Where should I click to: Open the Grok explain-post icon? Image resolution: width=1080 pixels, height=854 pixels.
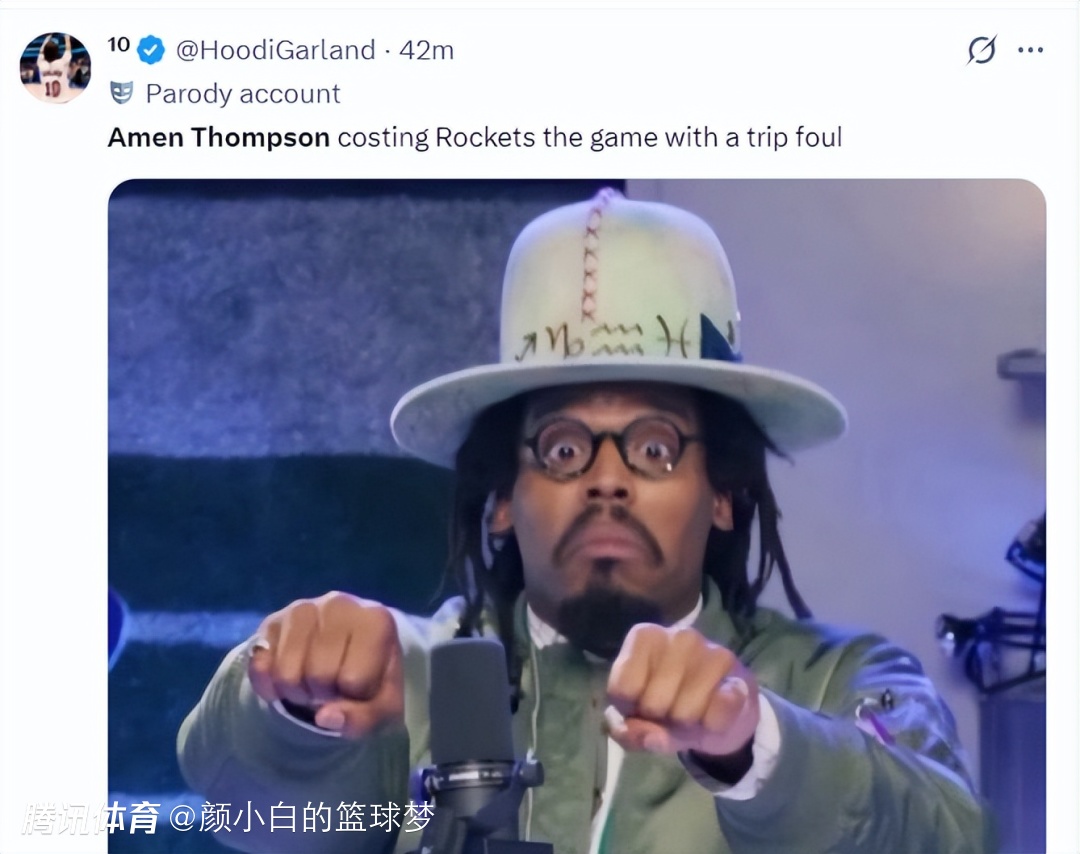click(982, 50)
